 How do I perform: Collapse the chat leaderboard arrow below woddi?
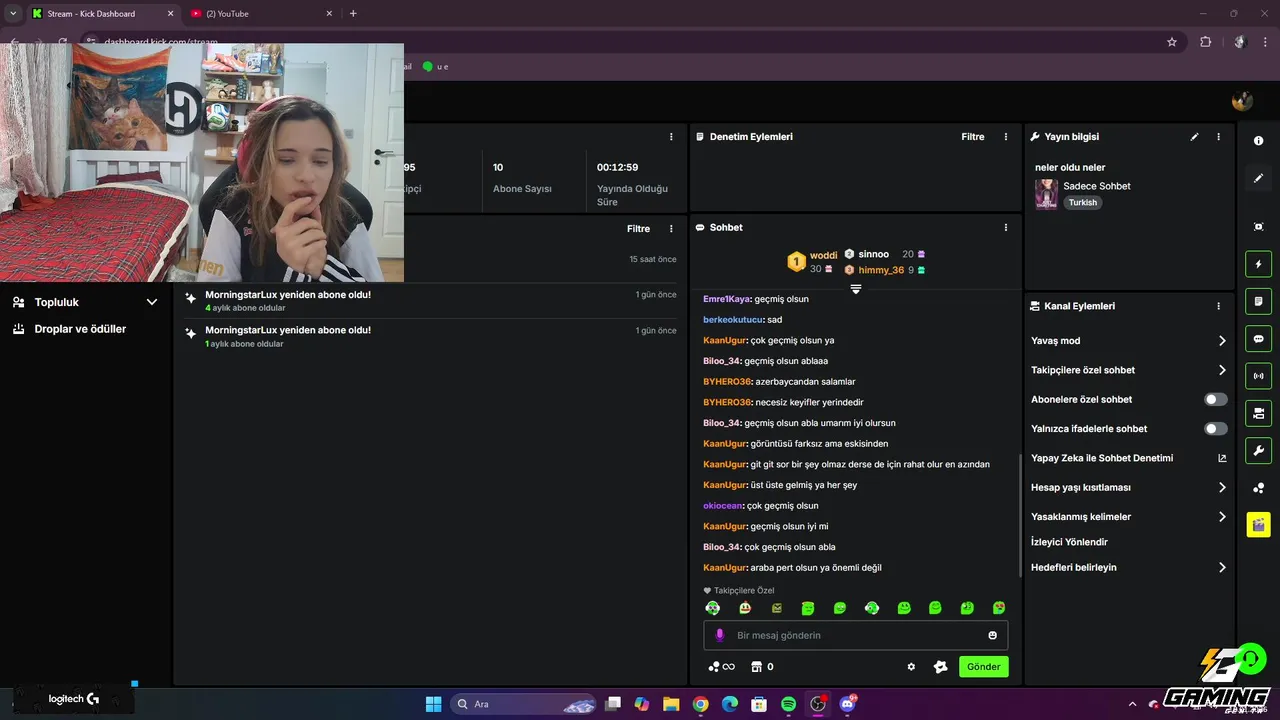click(856, 289)
